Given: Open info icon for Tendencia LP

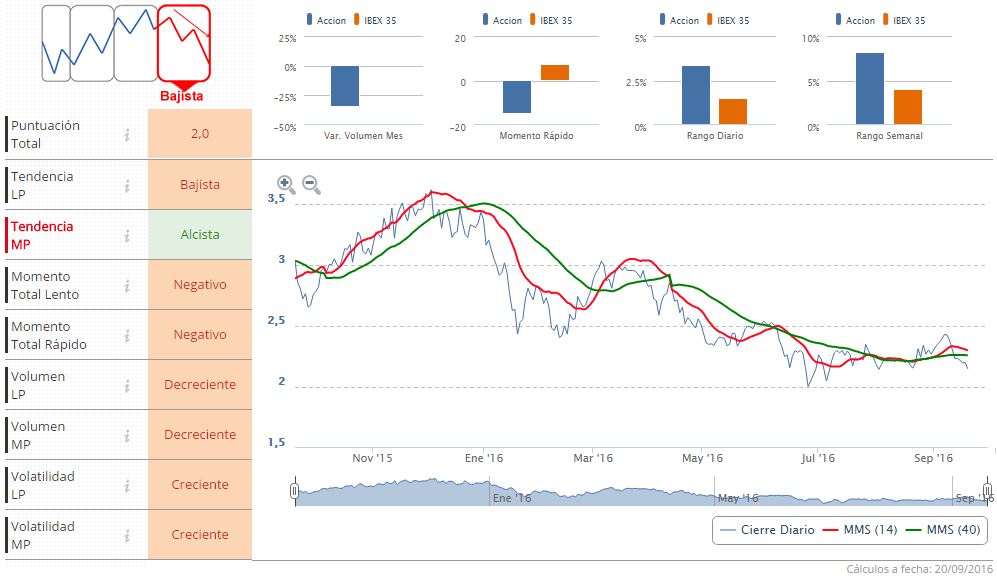Looking at the screenshot, I should pyautogui.click(x=127, y=185).
